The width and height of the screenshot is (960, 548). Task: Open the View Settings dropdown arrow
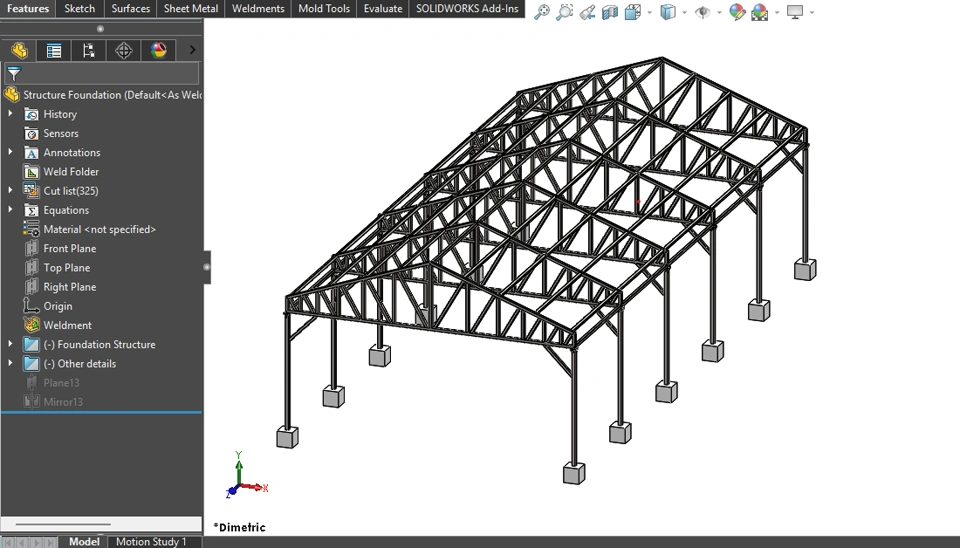(x=812, y=12)
